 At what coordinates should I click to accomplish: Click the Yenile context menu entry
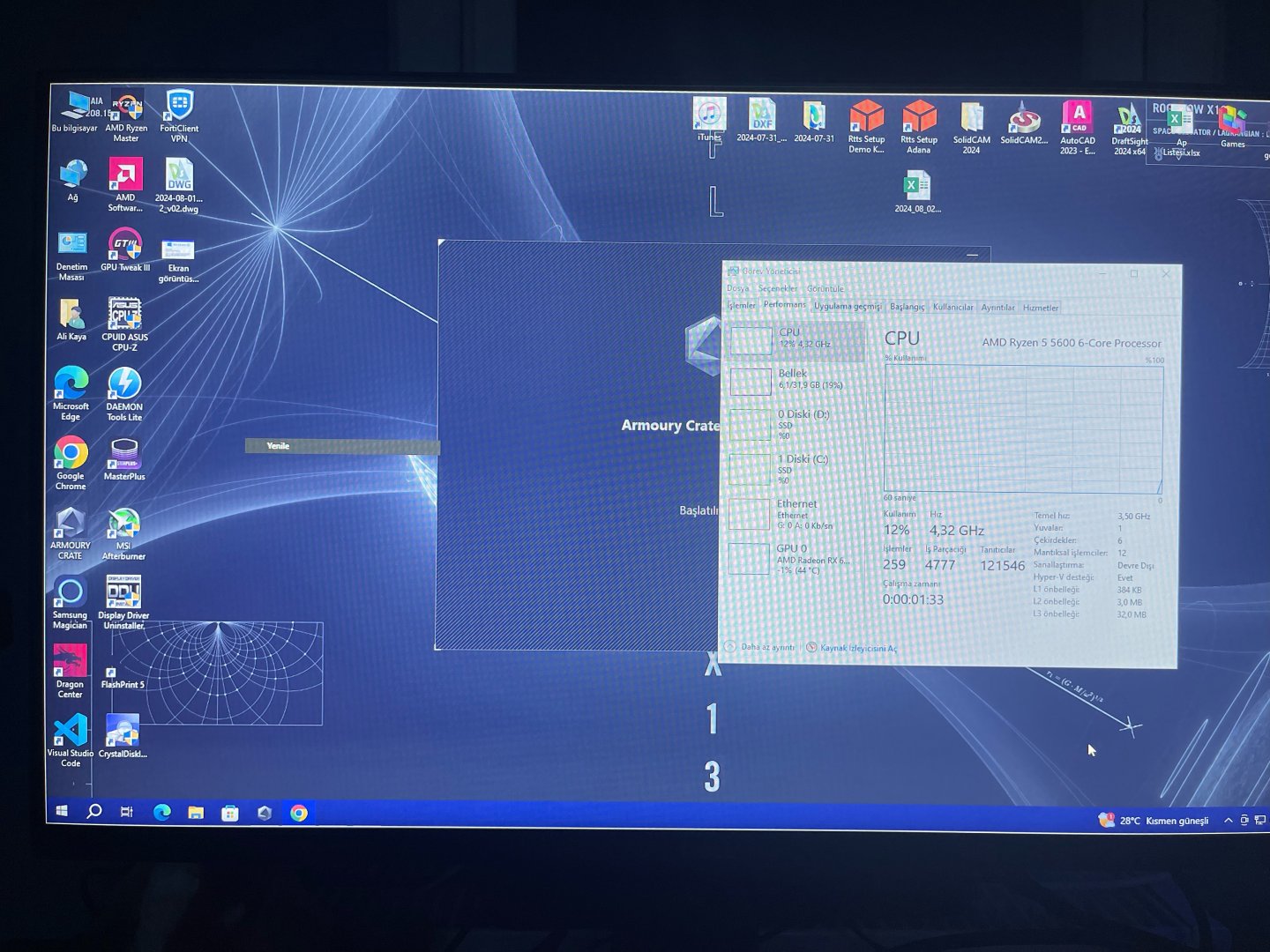342,446
